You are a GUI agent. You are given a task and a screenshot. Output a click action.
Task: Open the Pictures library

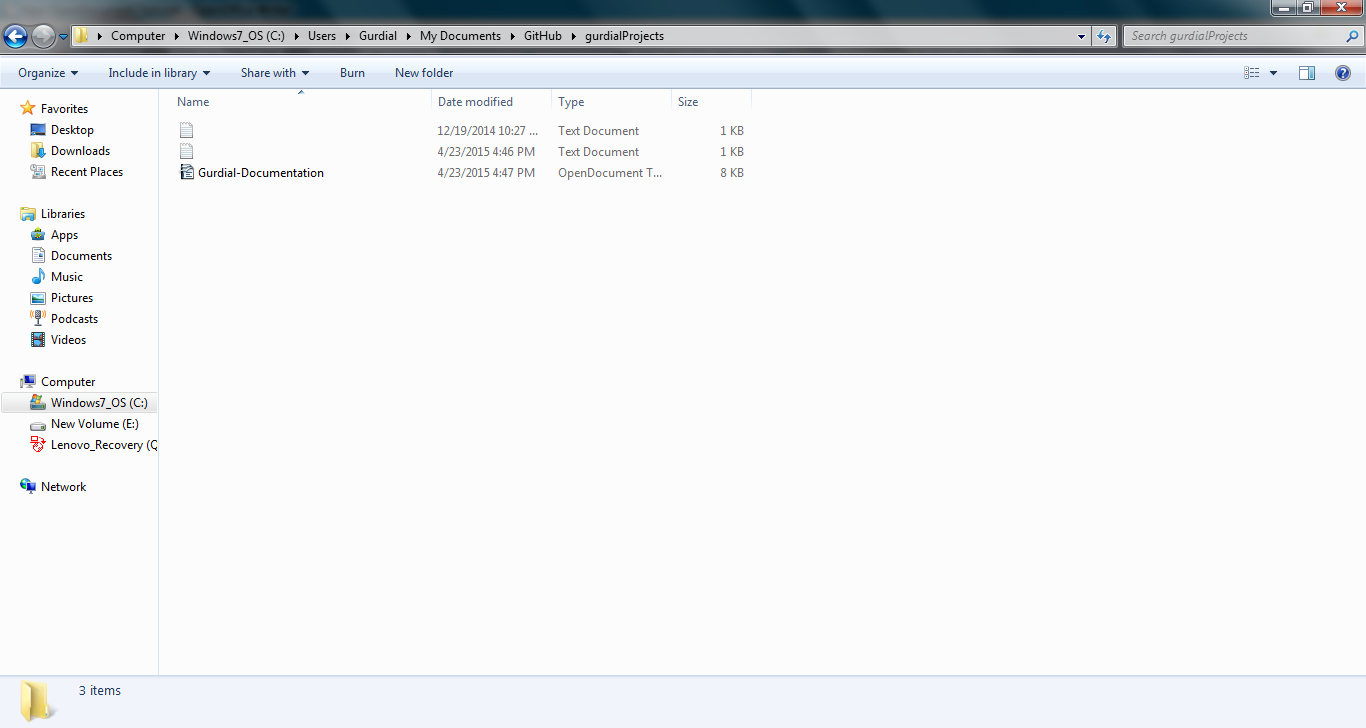tap(72, 298)
